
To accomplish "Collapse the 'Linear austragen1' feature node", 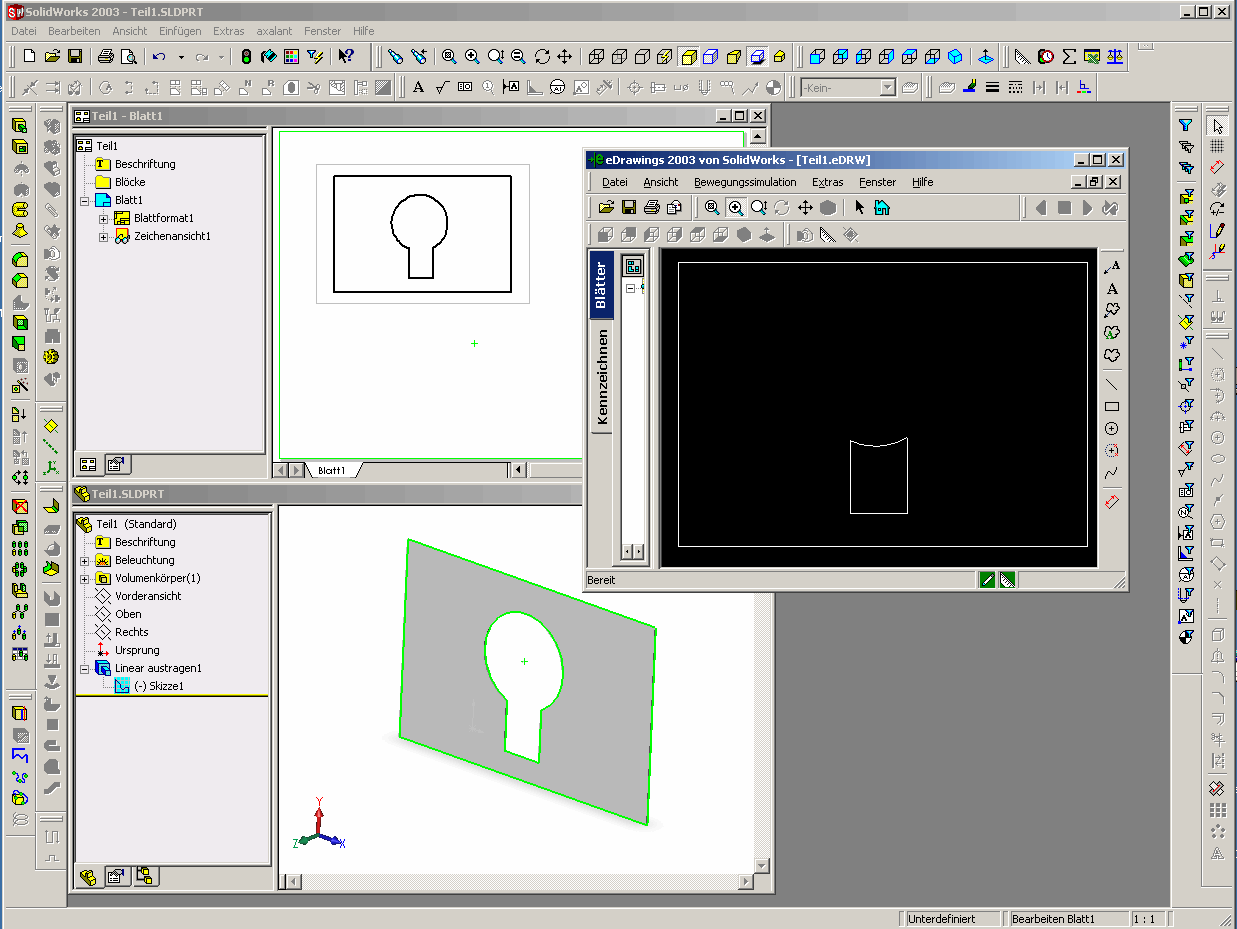I will tap(85, 668).
